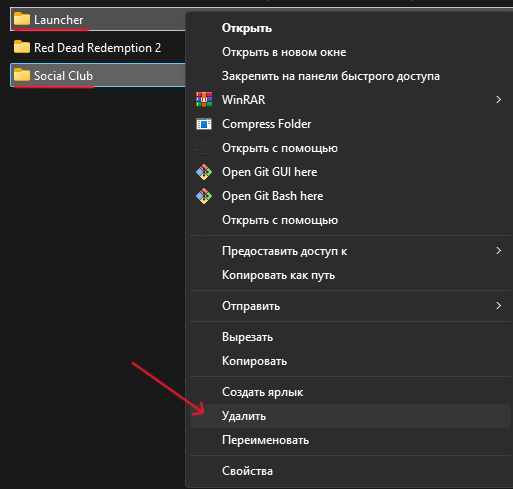
Task: Click the WinRAR icon in the context menu
Action: coord(204,100)
